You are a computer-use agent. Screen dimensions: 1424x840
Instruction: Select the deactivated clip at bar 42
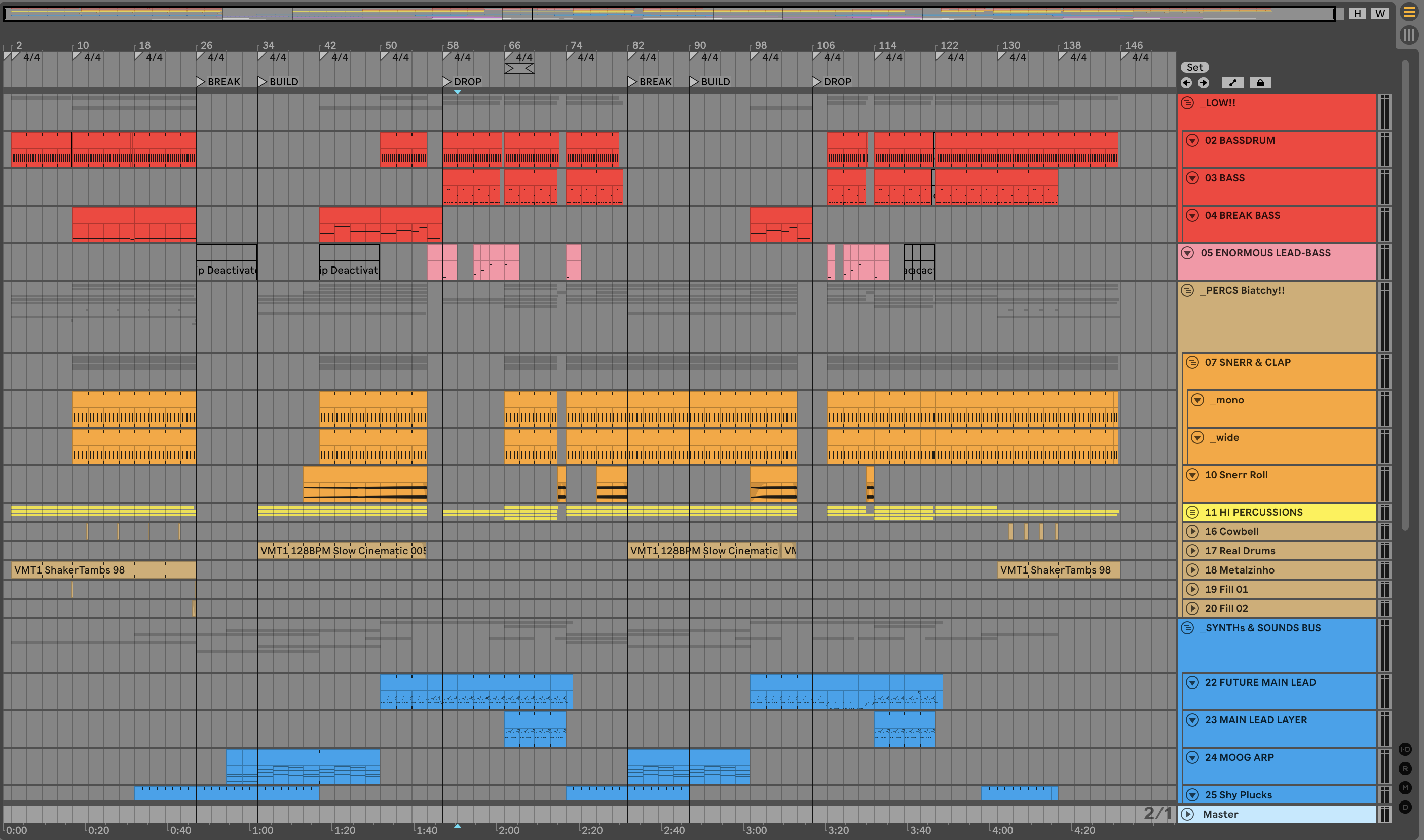349,262
